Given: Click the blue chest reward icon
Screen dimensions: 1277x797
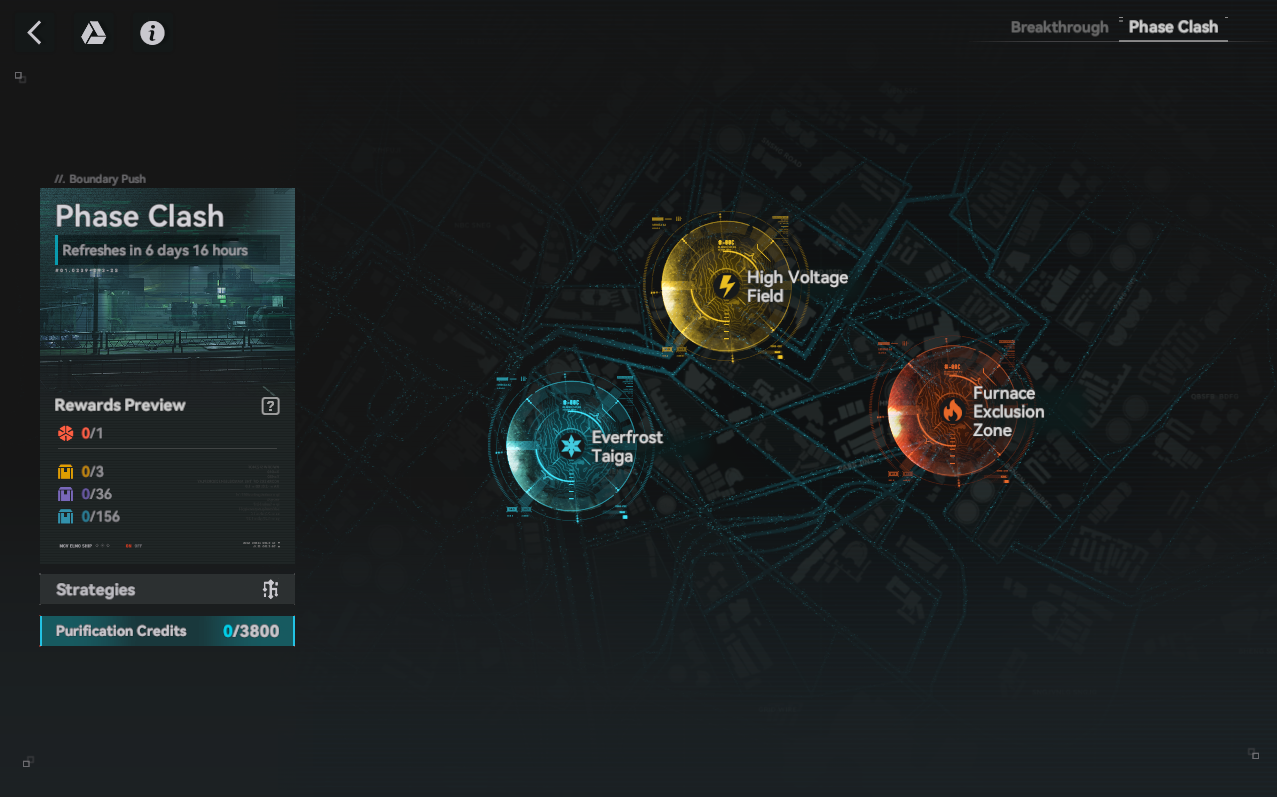Looking at the screenshot, I should (66, 517).
